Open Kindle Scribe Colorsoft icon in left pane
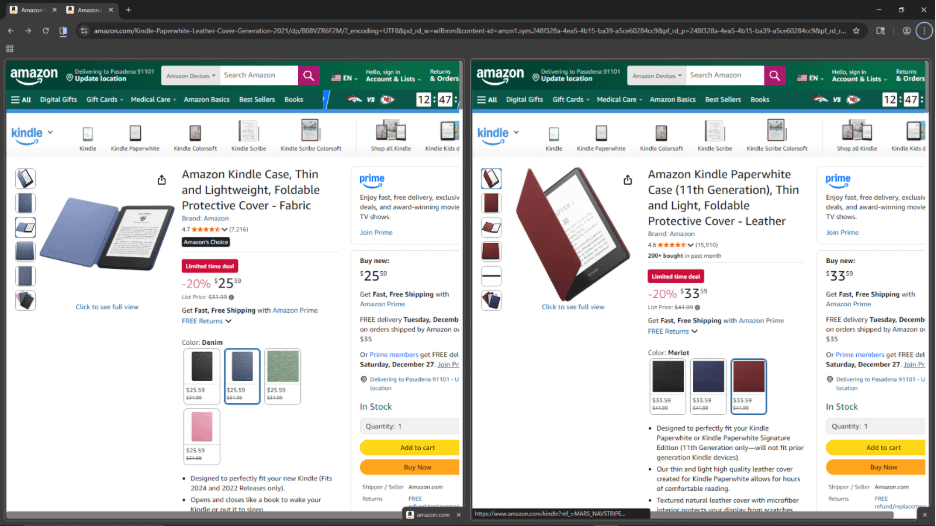 [x=310, y=136]
